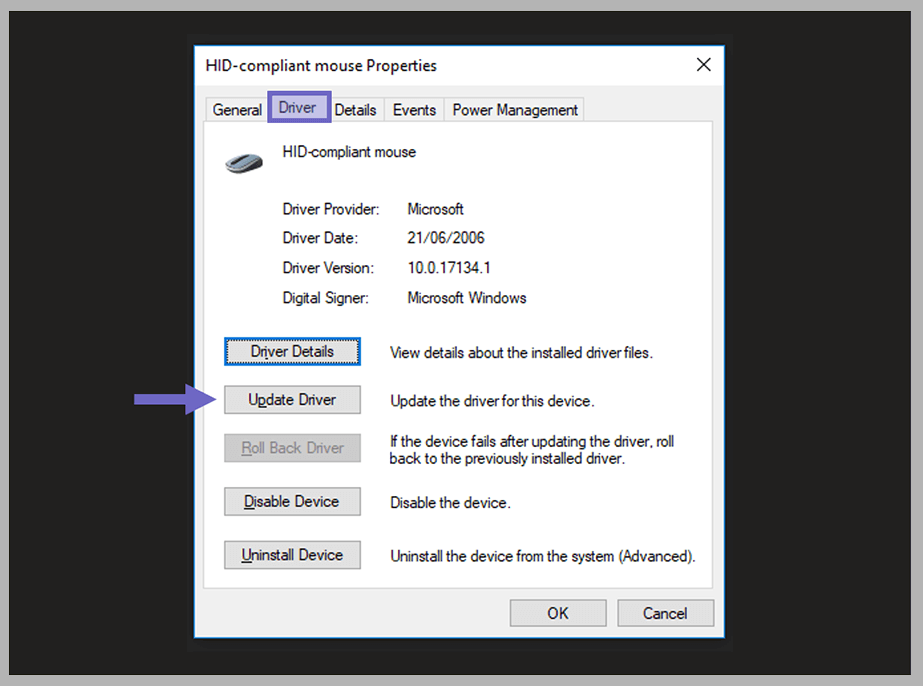Screen dimensions: 923x686
Task: Click the Driver Details button
Action: coord(292,351)
